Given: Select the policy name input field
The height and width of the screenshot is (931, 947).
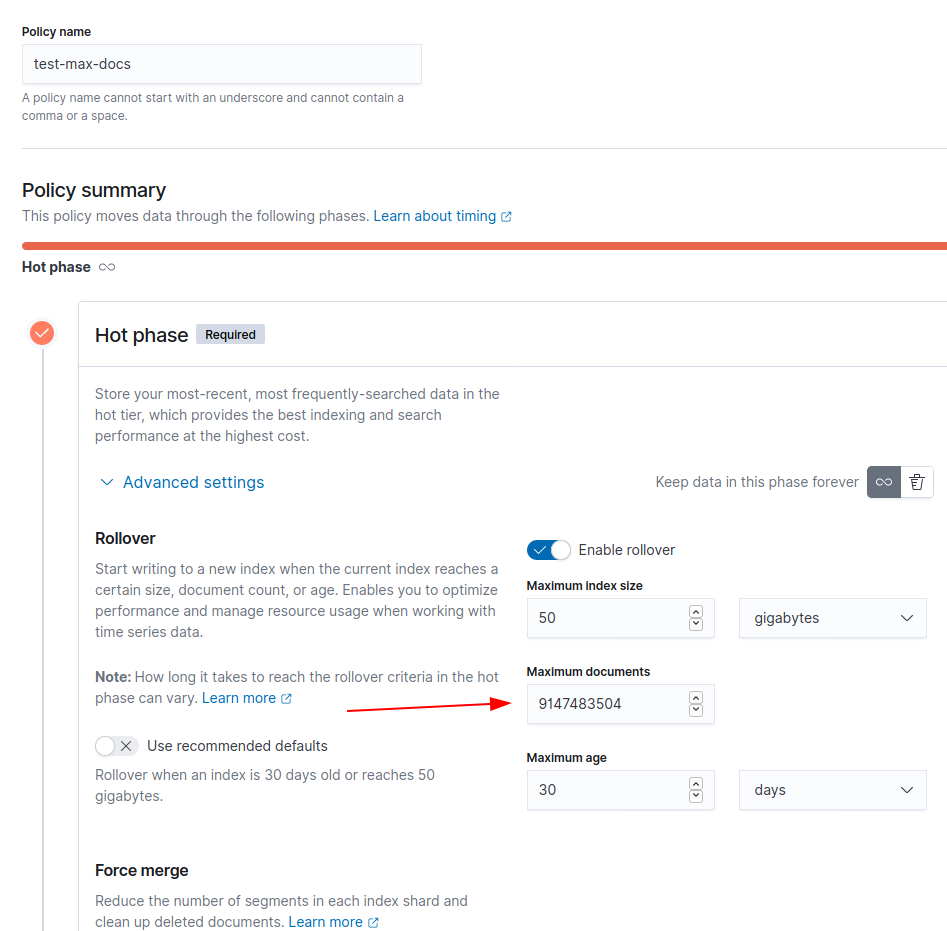Looking at the screenshot, I should pos(222,64).
